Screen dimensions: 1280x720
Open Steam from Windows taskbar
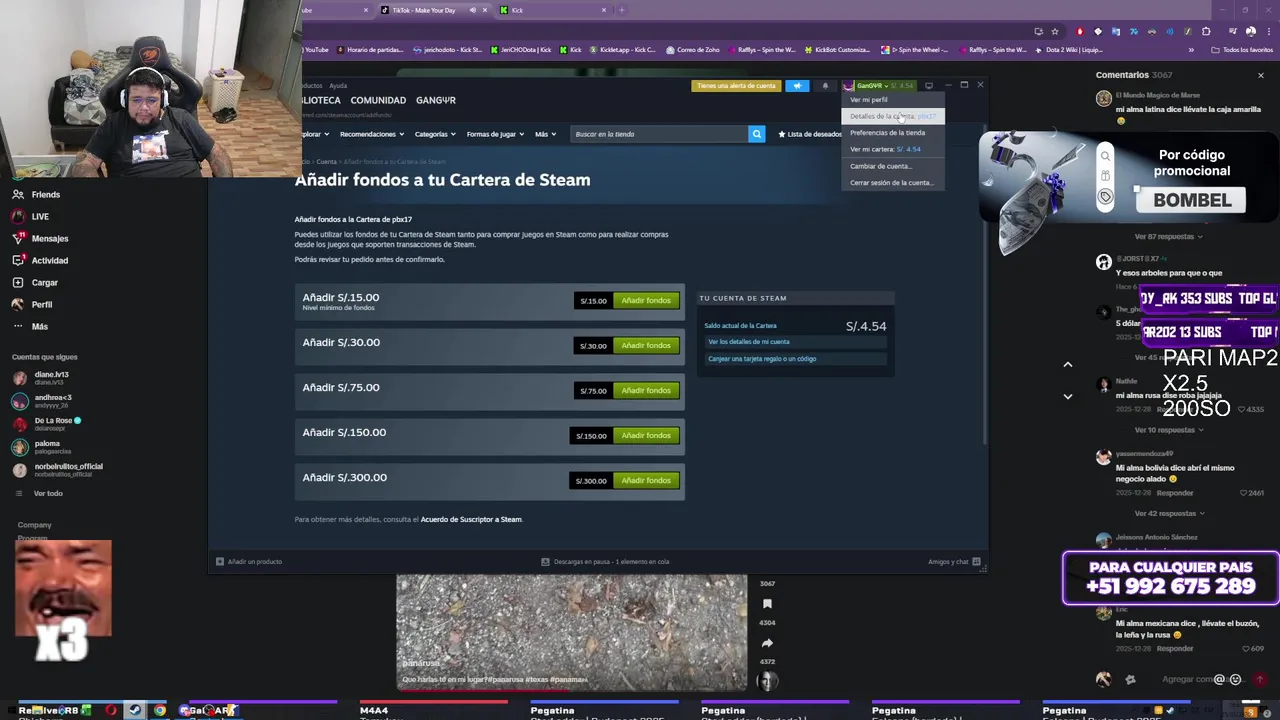pos(134,711)
